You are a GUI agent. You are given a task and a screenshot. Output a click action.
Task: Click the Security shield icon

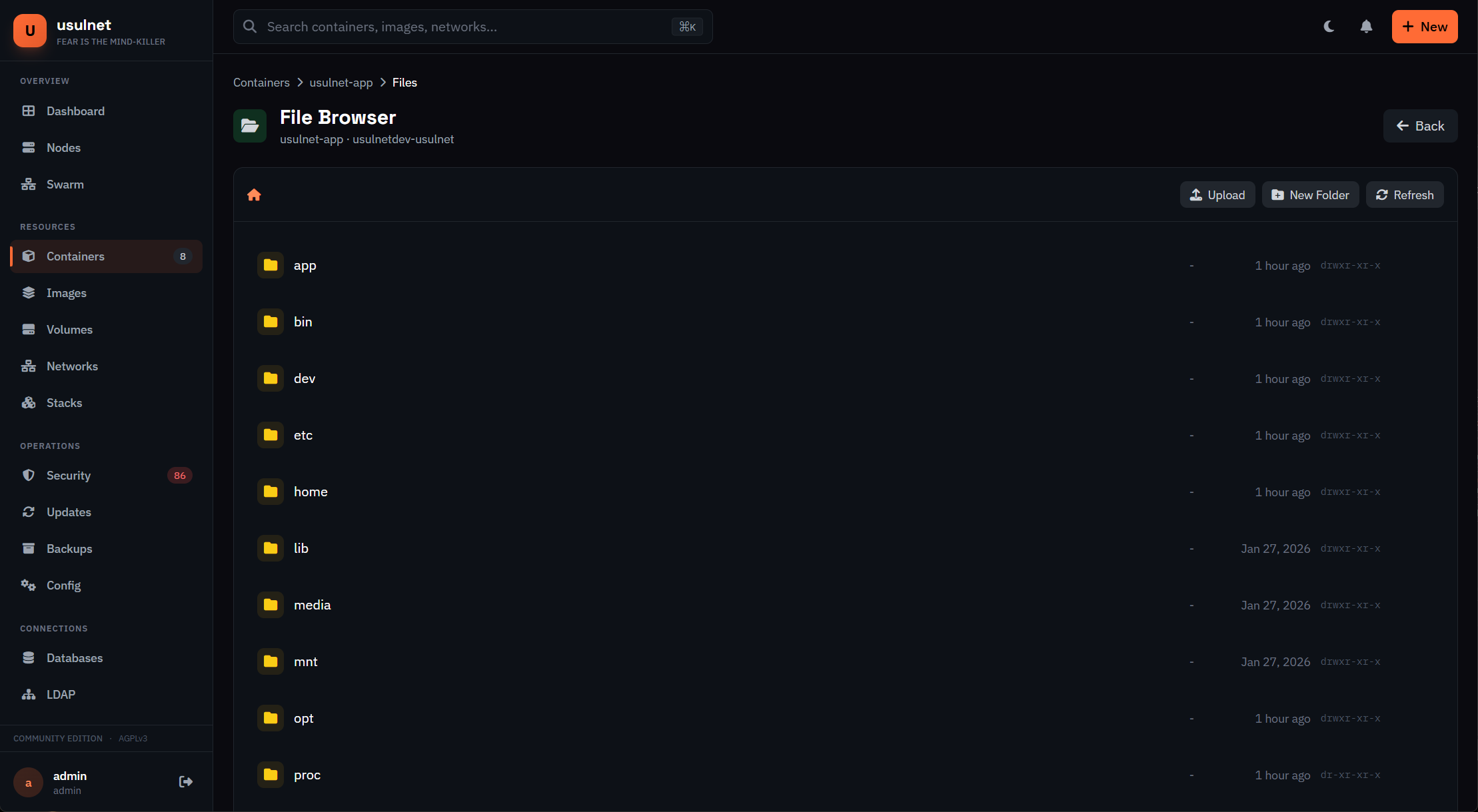29,475
